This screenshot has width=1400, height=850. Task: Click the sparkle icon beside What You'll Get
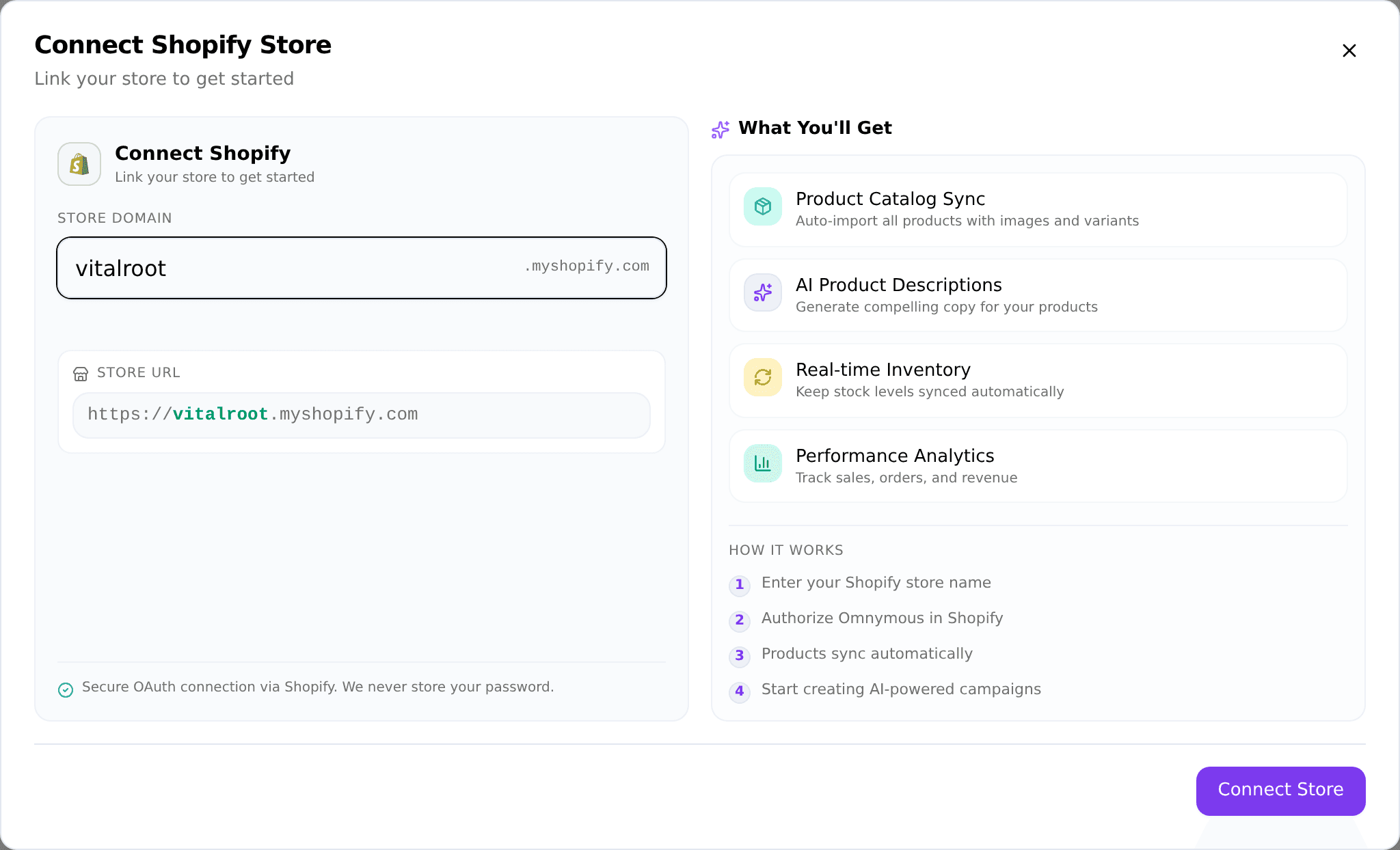pyautogui.click(x=720, y=129)
